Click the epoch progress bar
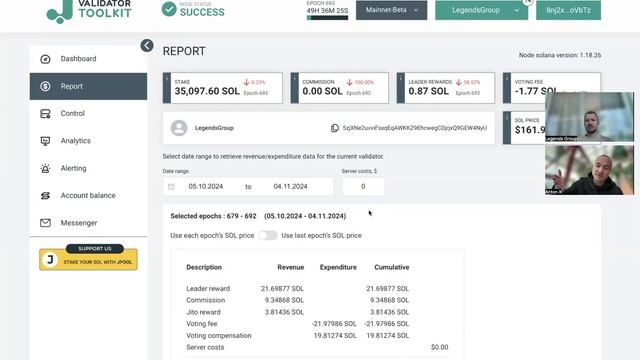The image size is (640, 360). 327,18
